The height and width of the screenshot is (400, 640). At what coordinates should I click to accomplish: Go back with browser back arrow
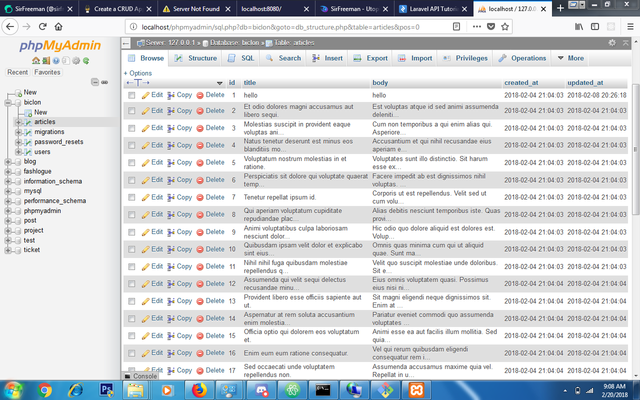(10, 27)
